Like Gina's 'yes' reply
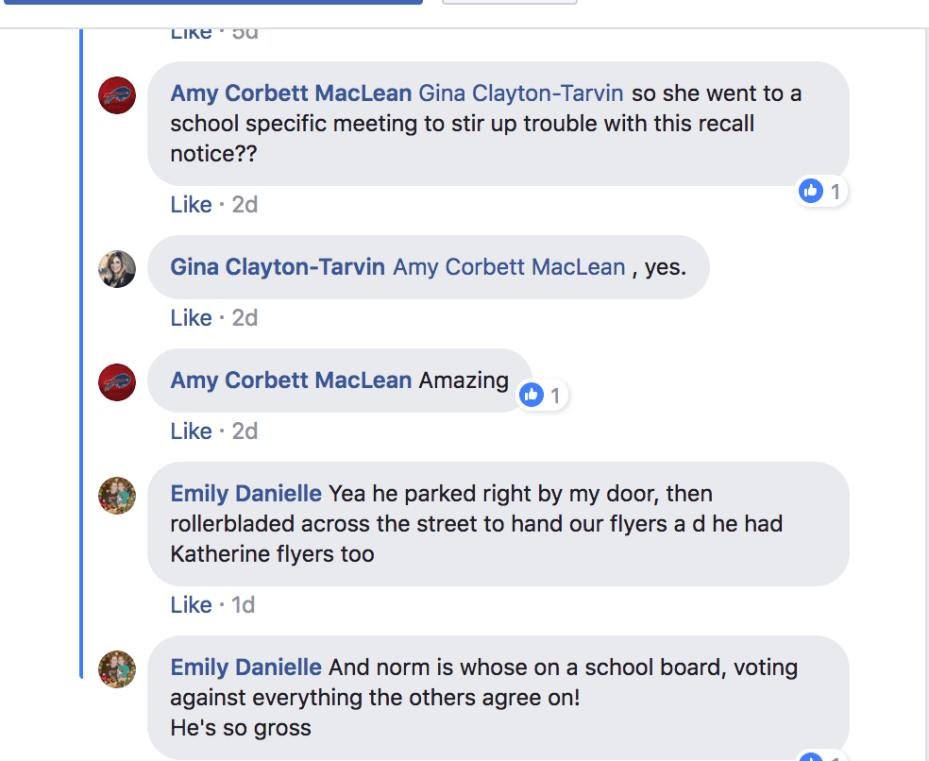The height and width of the screenshot is (761, 929). (x=190, y=318)
